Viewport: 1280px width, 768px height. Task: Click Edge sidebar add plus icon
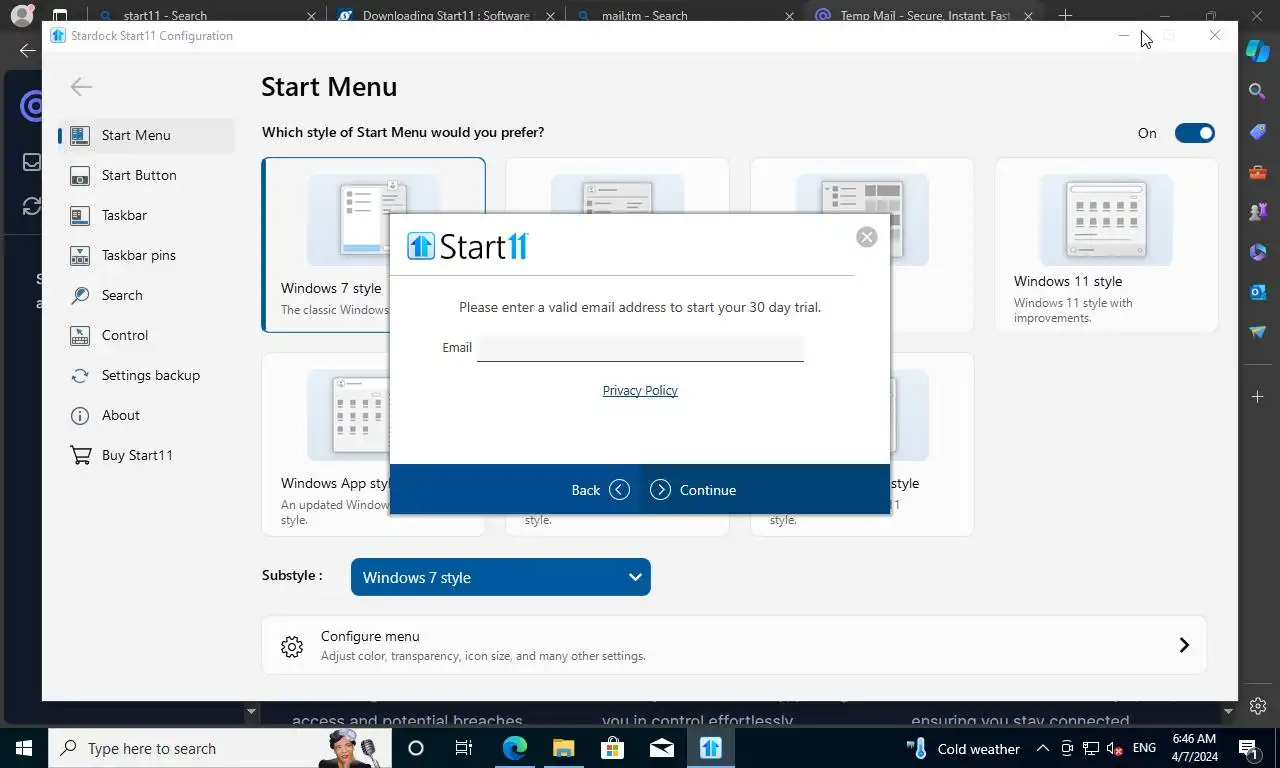pos(1258,397)
